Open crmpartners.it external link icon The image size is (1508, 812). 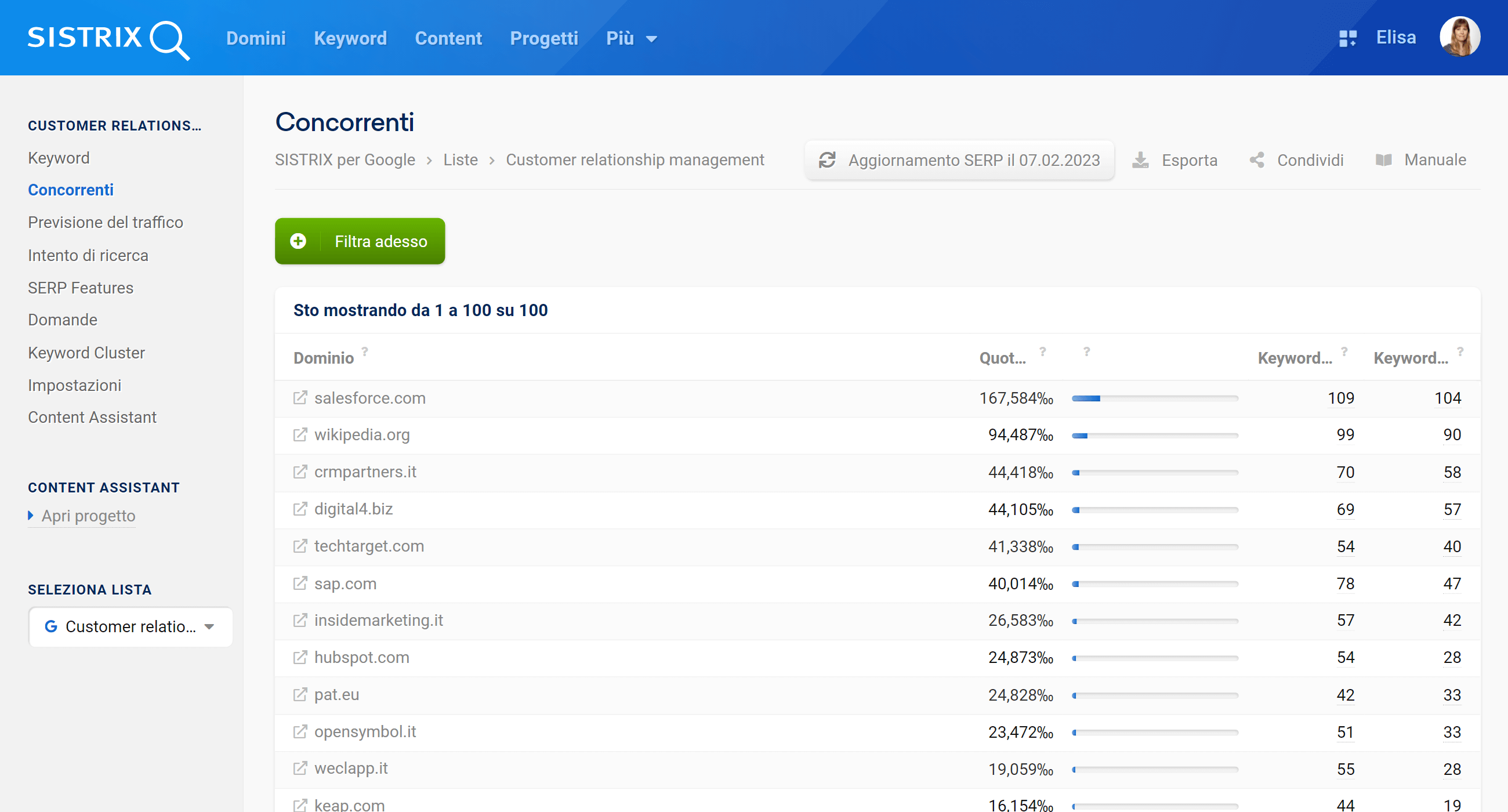click(x=300, y=472)
